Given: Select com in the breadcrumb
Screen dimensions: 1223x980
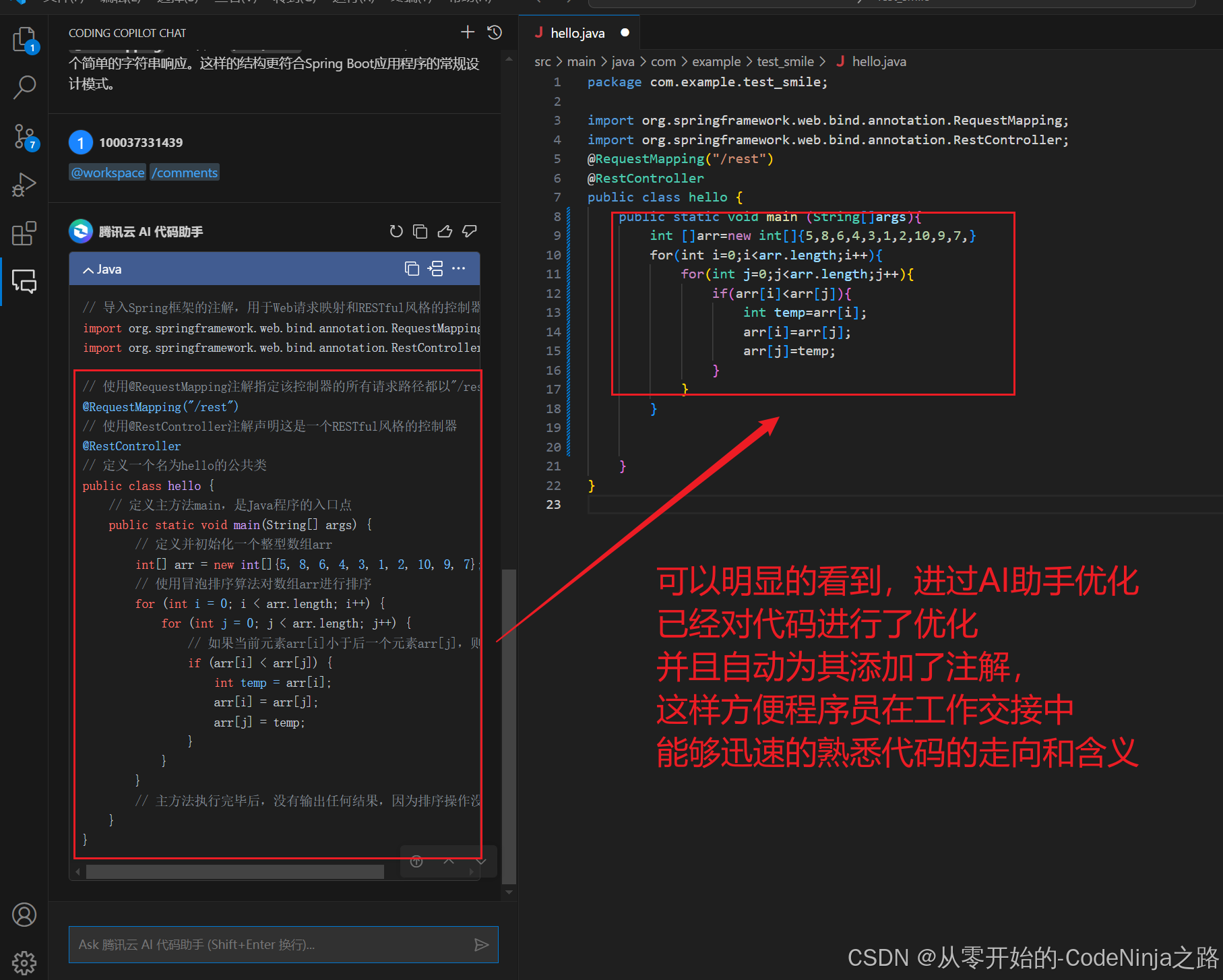Looking at the screenshot, I should [663, 61].
